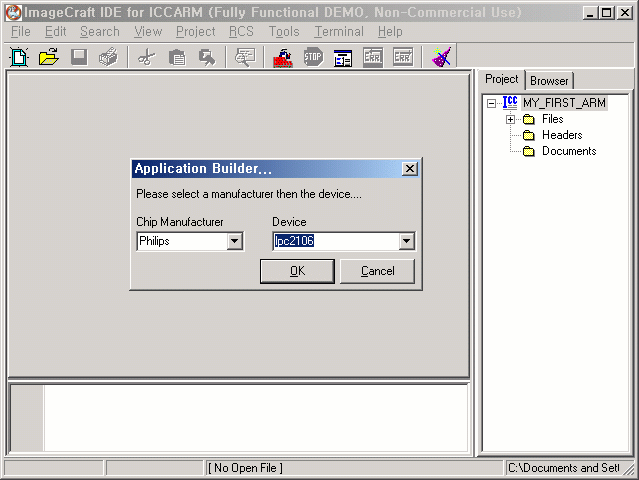This screenshot has height=480, width=639.
Task: Switch to the Browser tab
Action: point(549,81)
